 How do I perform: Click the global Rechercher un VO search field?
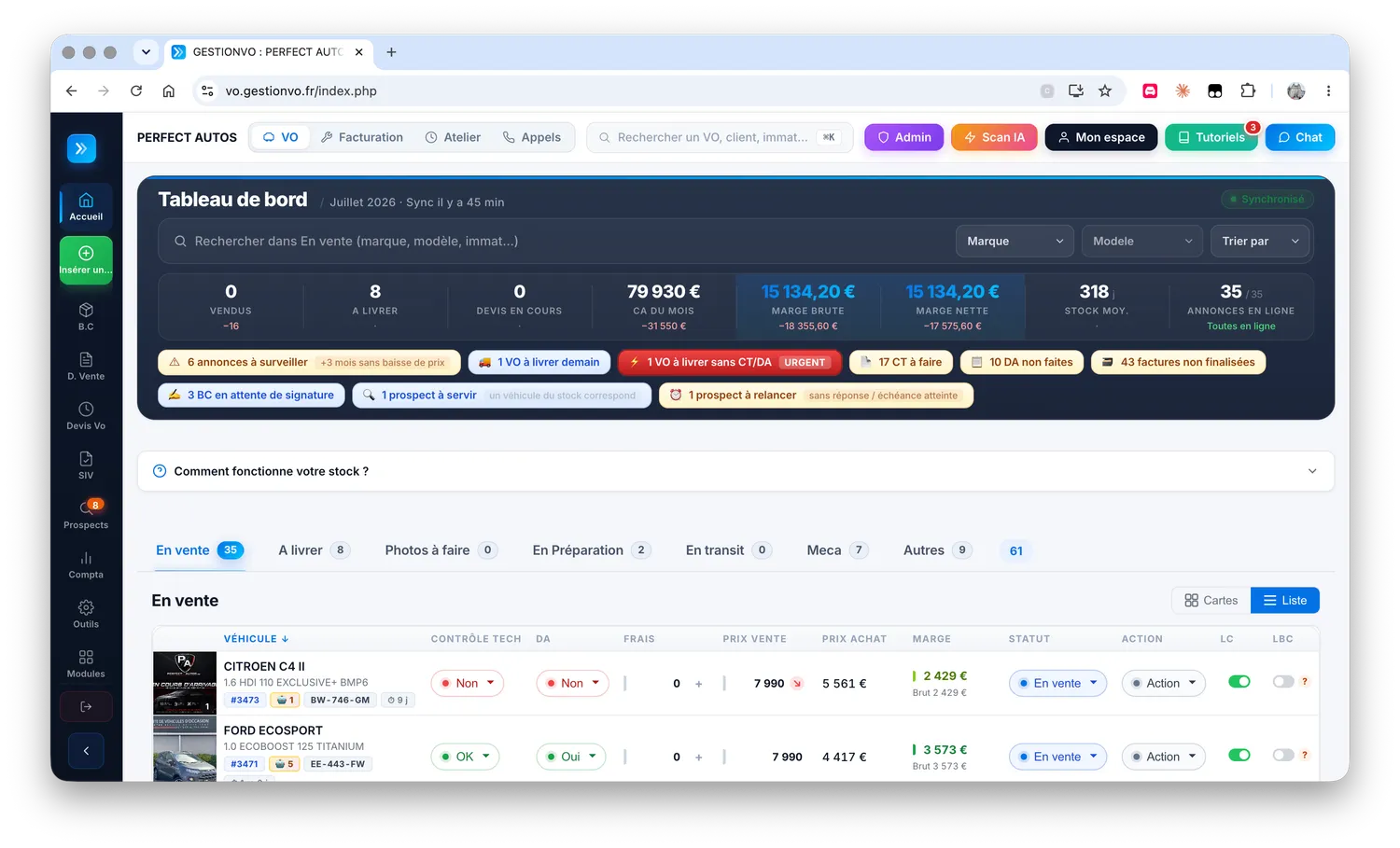point(720,137)
